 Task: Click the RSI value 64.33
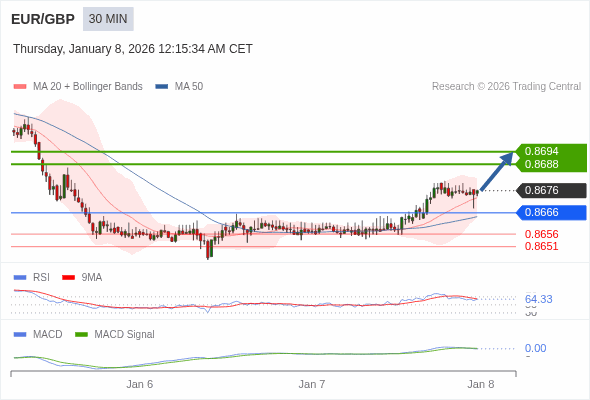(538, 300)
